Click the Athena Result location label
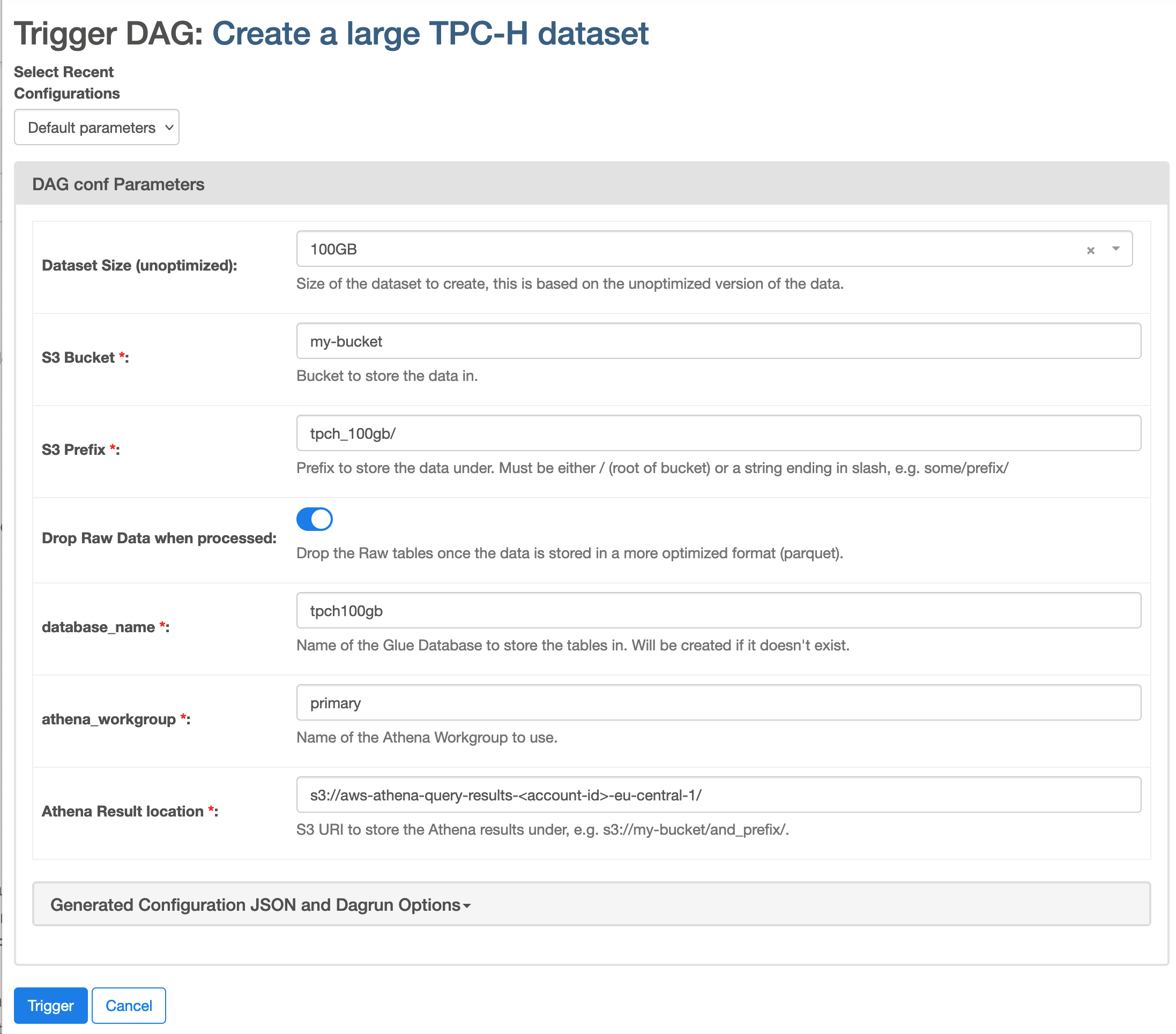 click(x=130, y=811)
